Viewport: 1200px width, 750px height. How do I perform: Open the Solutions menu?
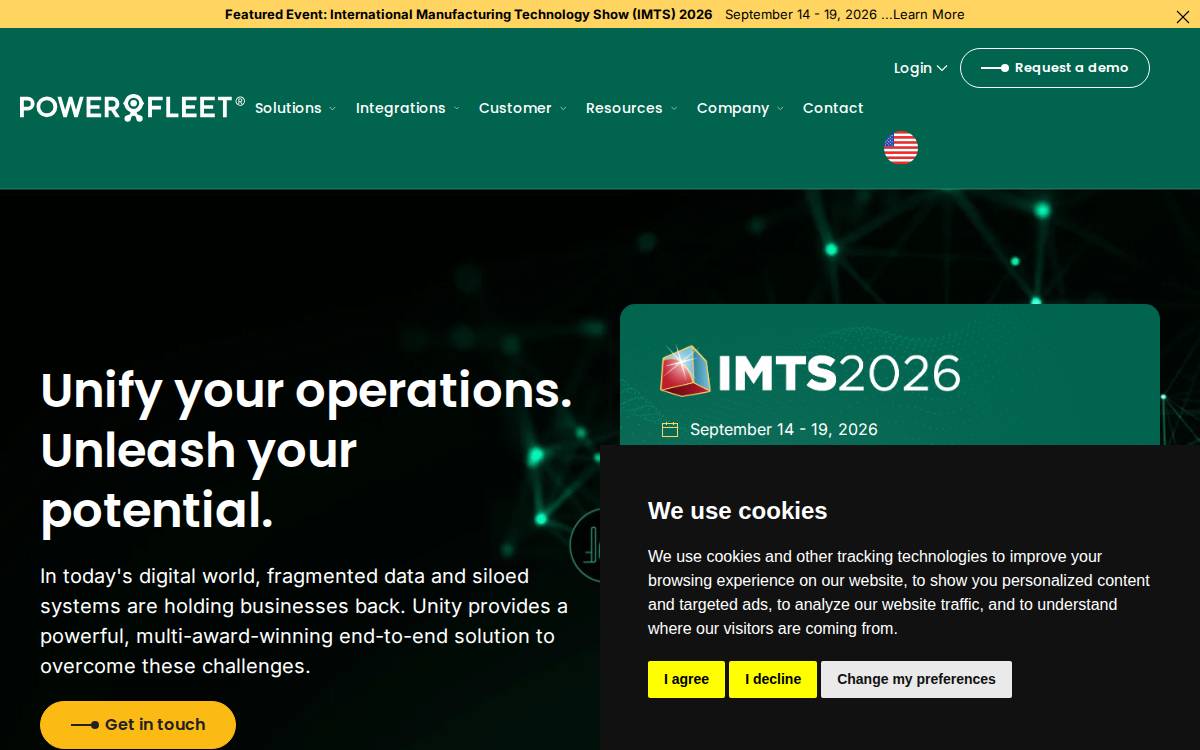[295, 108]
